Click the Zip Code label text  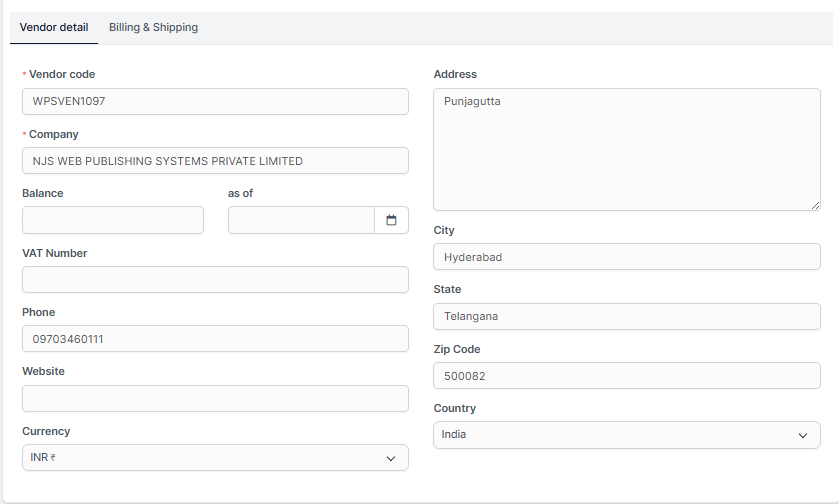coord(456,349)
